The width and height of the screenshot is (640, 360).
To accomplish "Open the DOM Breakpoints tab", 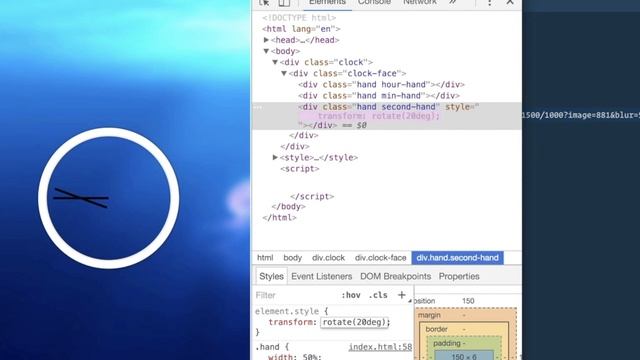I will point(396,276).
